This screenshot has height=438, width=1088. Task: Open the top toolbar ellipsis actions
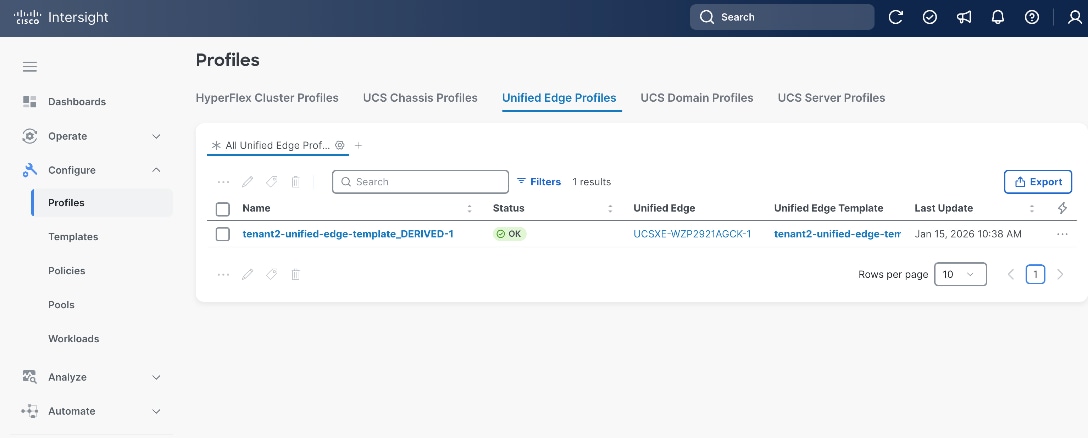pyautogui.click(x=223, y=182)
